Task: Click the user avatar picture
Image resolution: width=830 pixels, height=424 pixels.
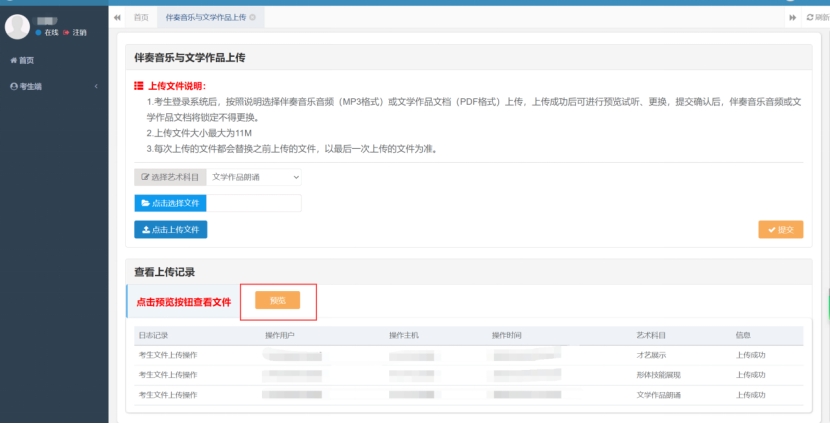Action: [17, 27]
